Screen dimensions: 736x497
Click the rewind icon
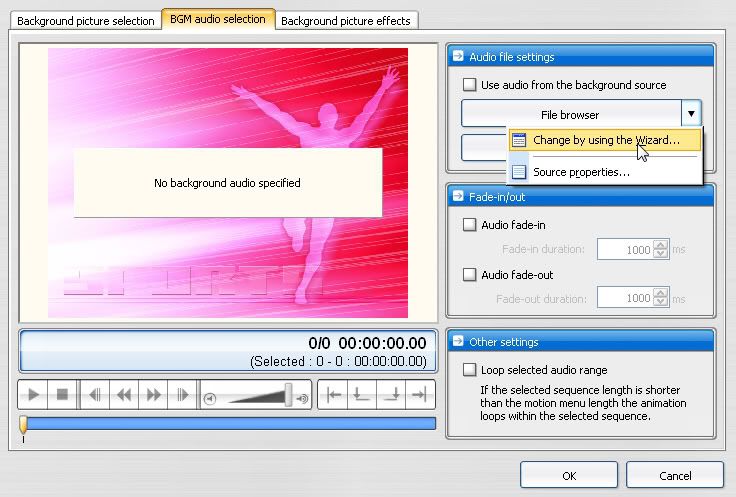124,395
